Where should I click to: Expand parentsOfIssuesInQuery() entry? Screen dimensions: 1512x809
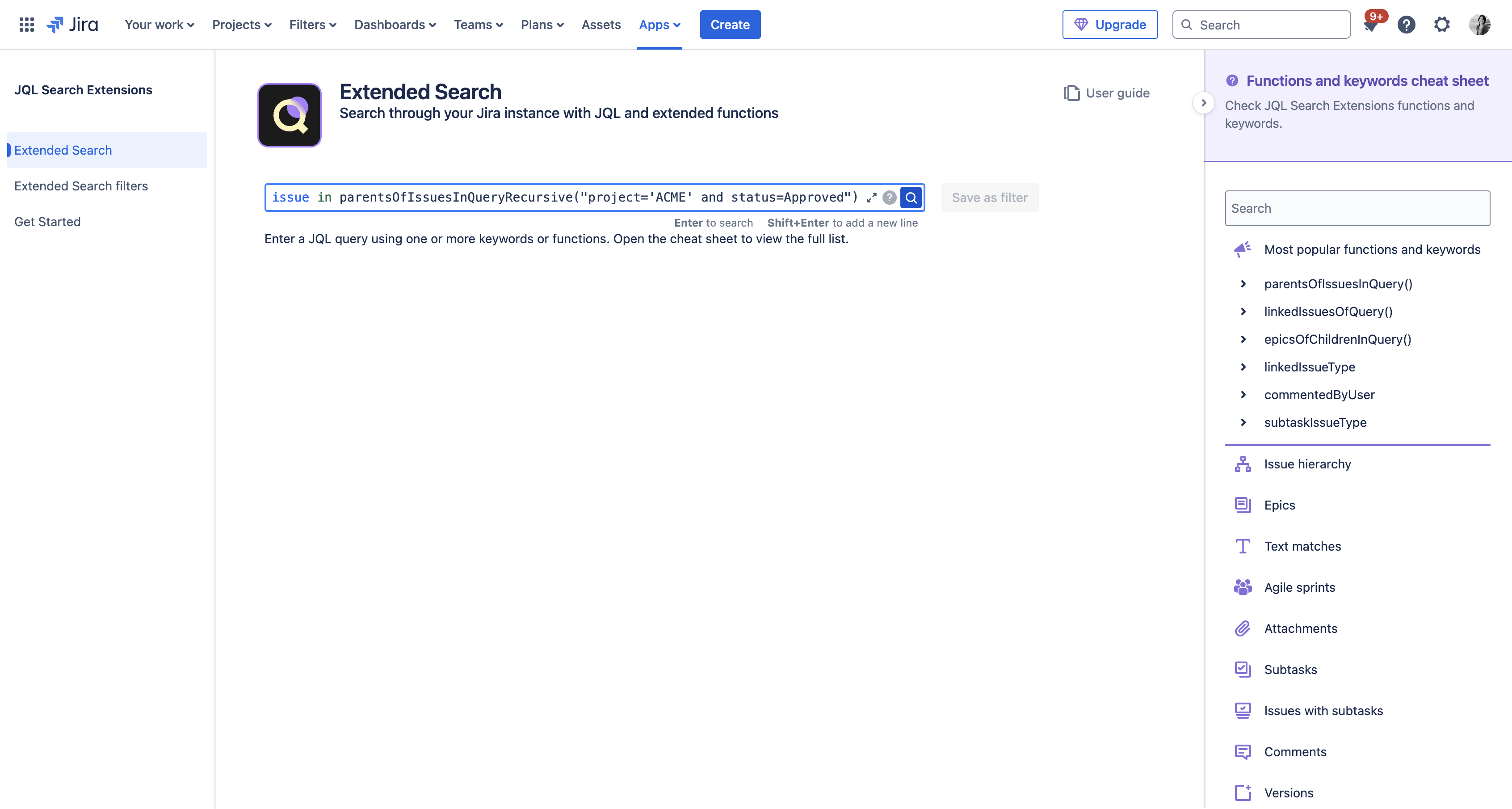(1243, 283)
